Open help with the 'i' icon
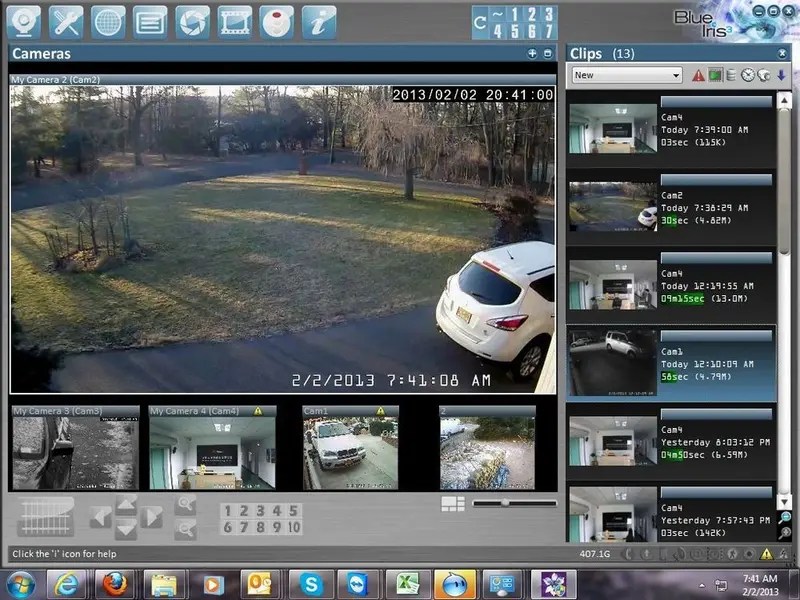The width and height of the screenshot is (800, 600). [x=319, y=22]
